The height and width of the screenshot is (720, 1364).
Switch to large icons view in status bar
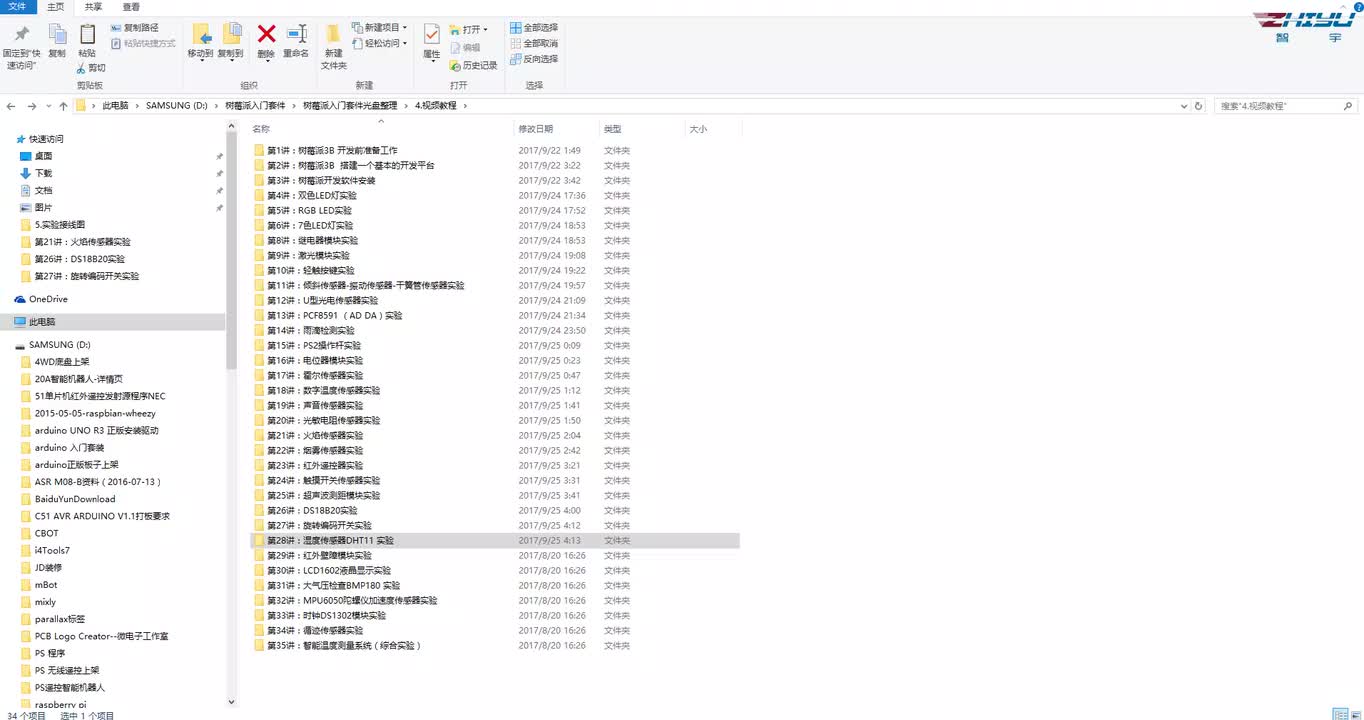pyautogui.click(x=1354, y=713)
